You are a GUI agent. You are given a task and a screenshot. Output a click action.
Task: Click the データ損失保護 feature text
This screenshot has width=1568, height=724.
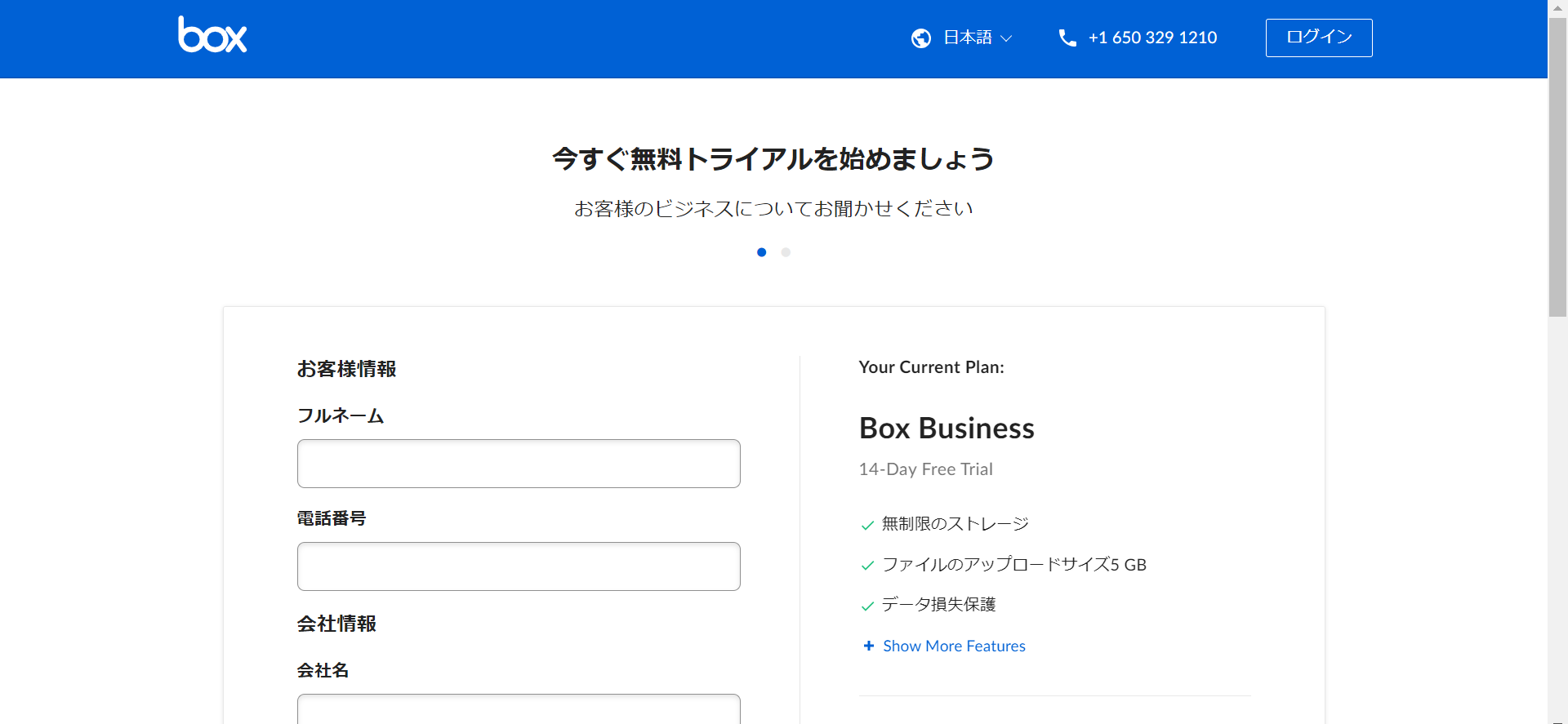pos(939,604)
